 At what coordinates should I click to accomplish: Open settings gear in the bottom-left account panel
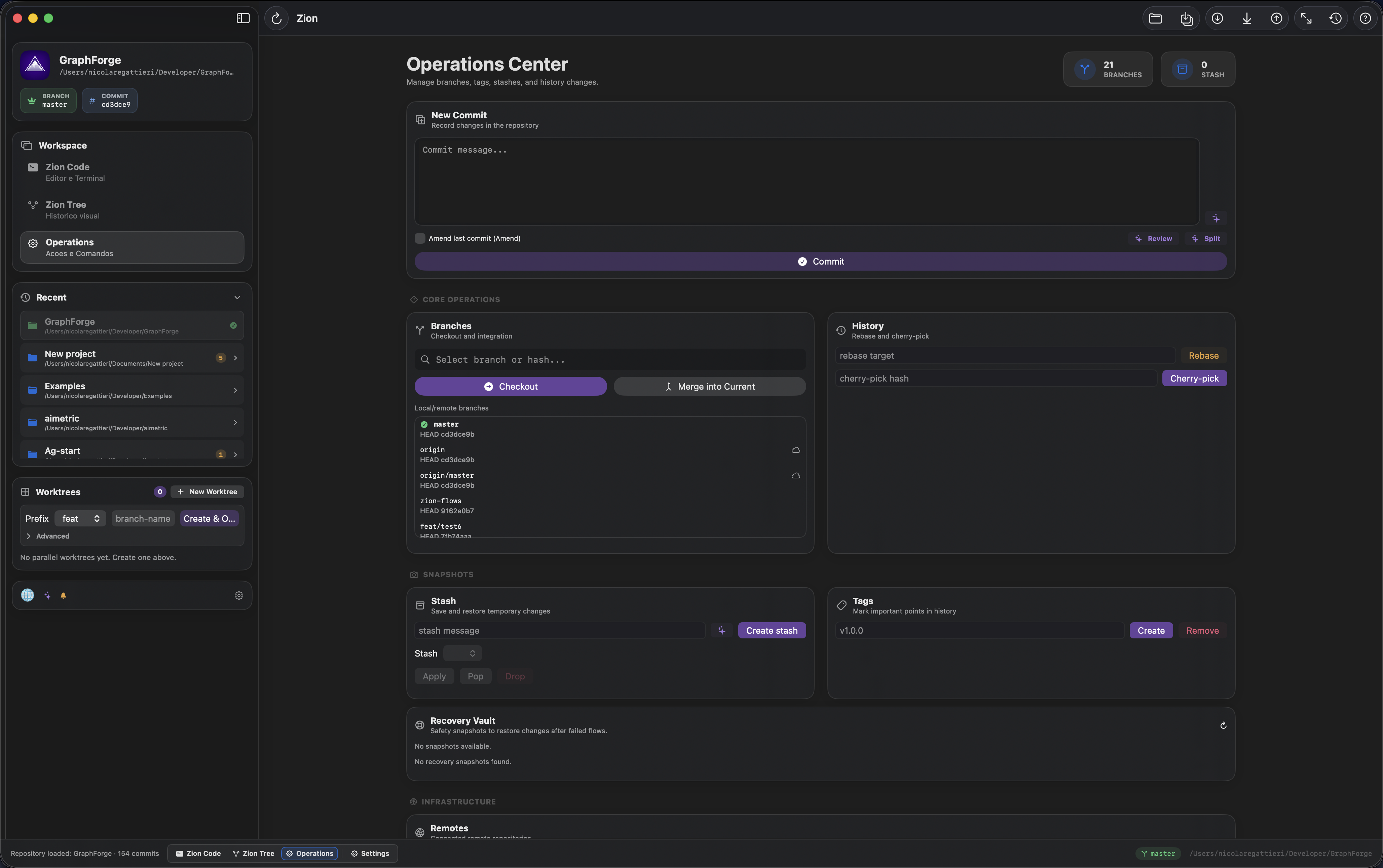[x=238, y=595]
